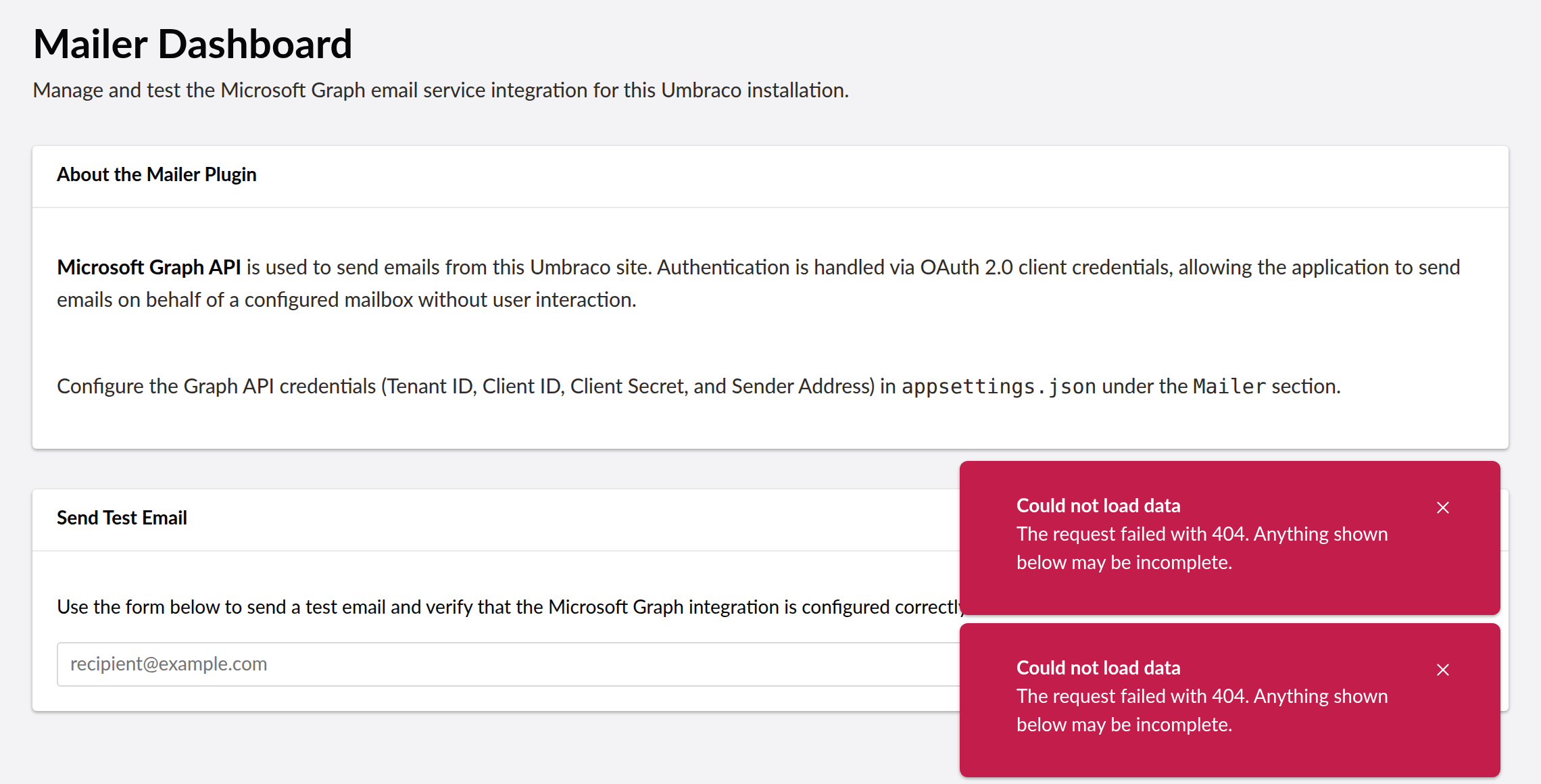Click the lower toast's 'request failed with 404' message
This screenshot has height=784, width=1541.
[1202, 710]
